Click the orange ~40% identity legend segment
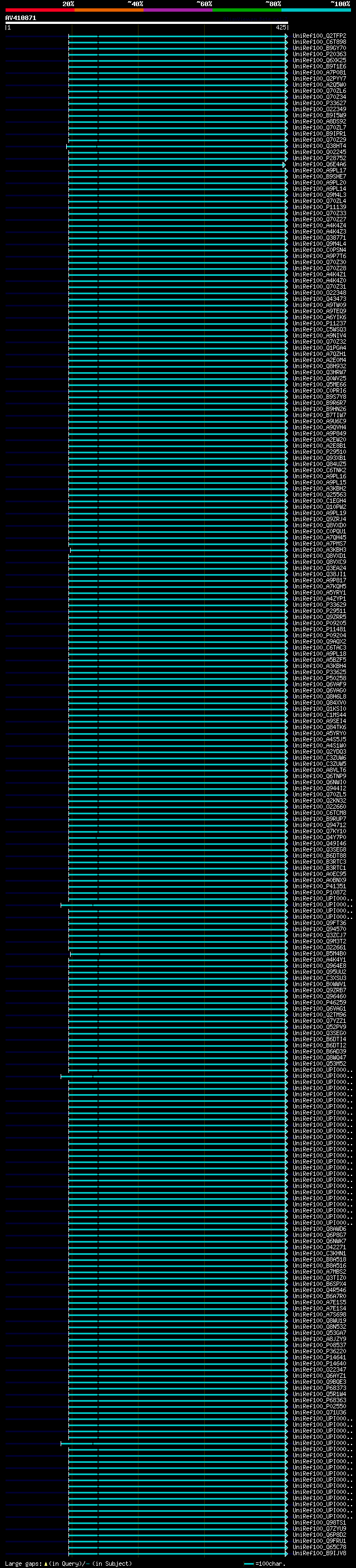The height and width of the screenshot is (1568, 356). point(109,10)
